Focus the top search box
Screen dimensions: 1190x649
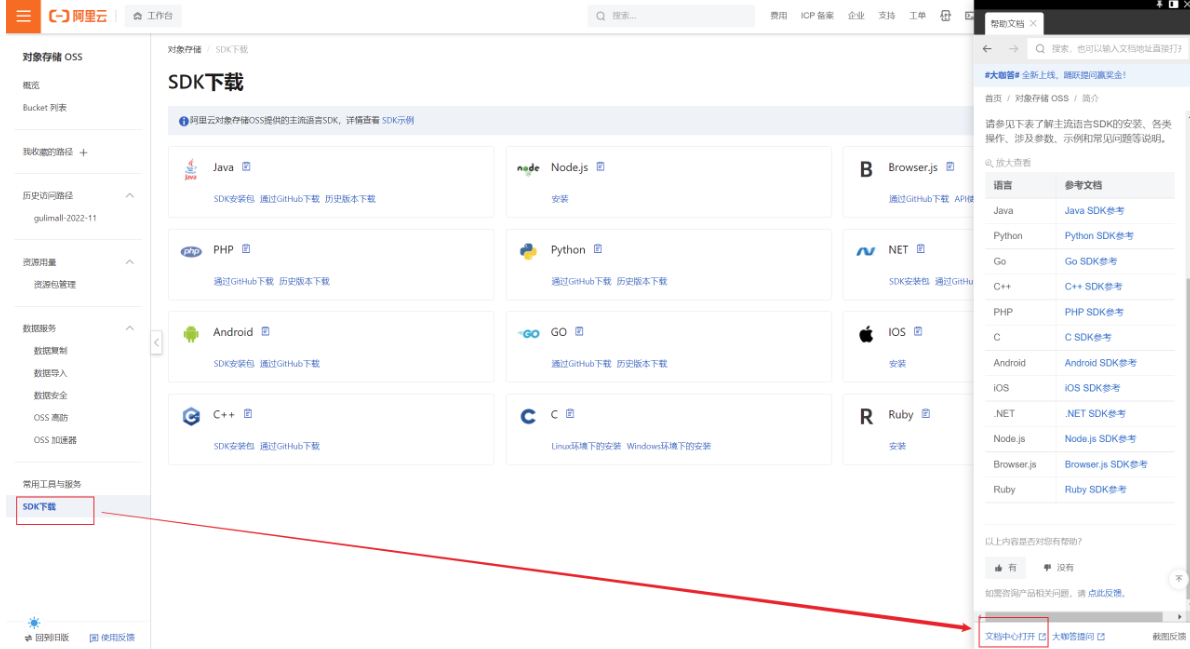(x=671, y=16)
